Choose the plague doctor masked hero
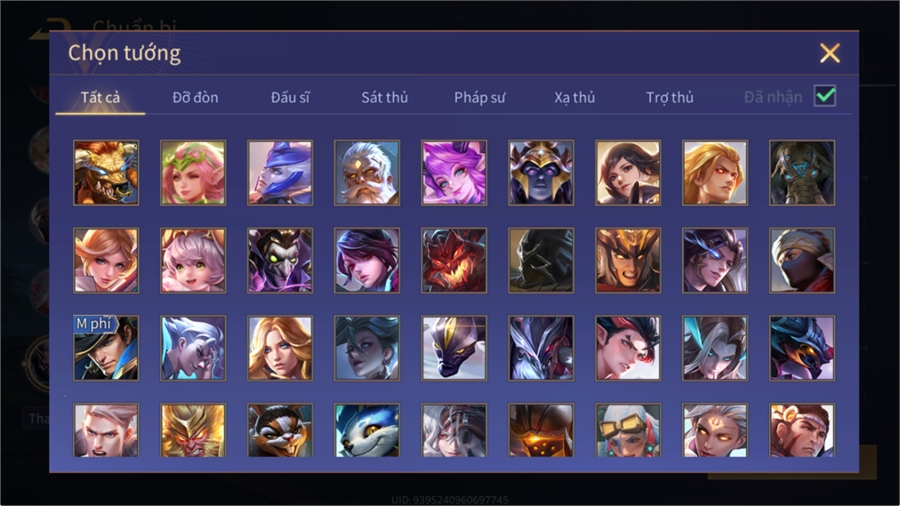 click(x=280, y=260)
